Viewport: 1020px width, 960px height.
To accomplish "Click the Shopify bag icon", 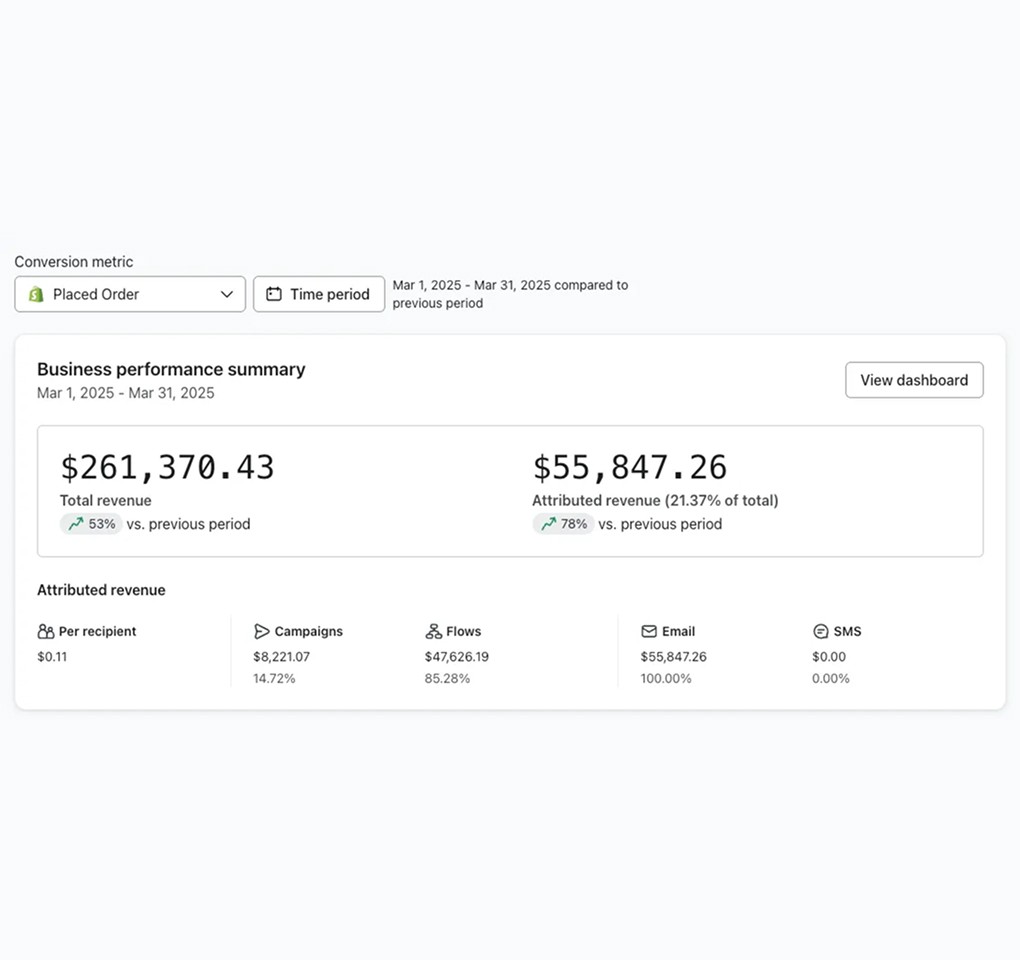I will click(x=36, y=295).
